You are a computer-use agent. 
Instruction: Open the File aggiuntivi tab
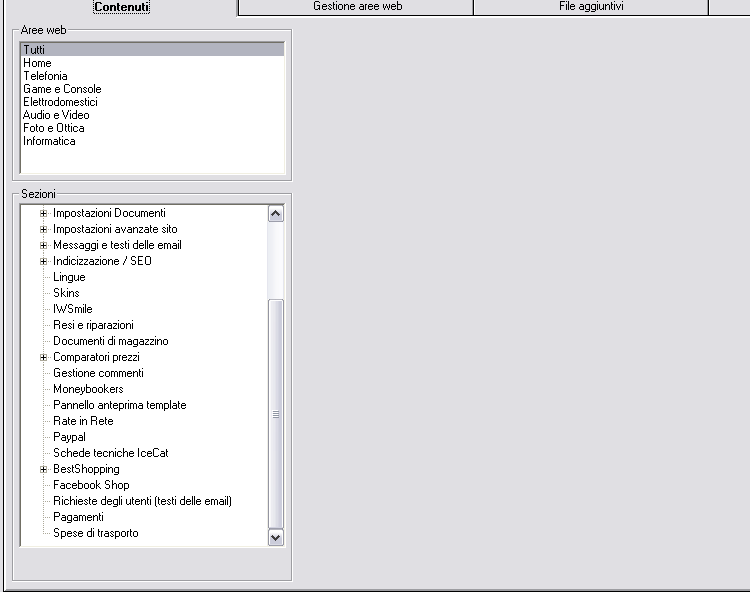(591, 7)
